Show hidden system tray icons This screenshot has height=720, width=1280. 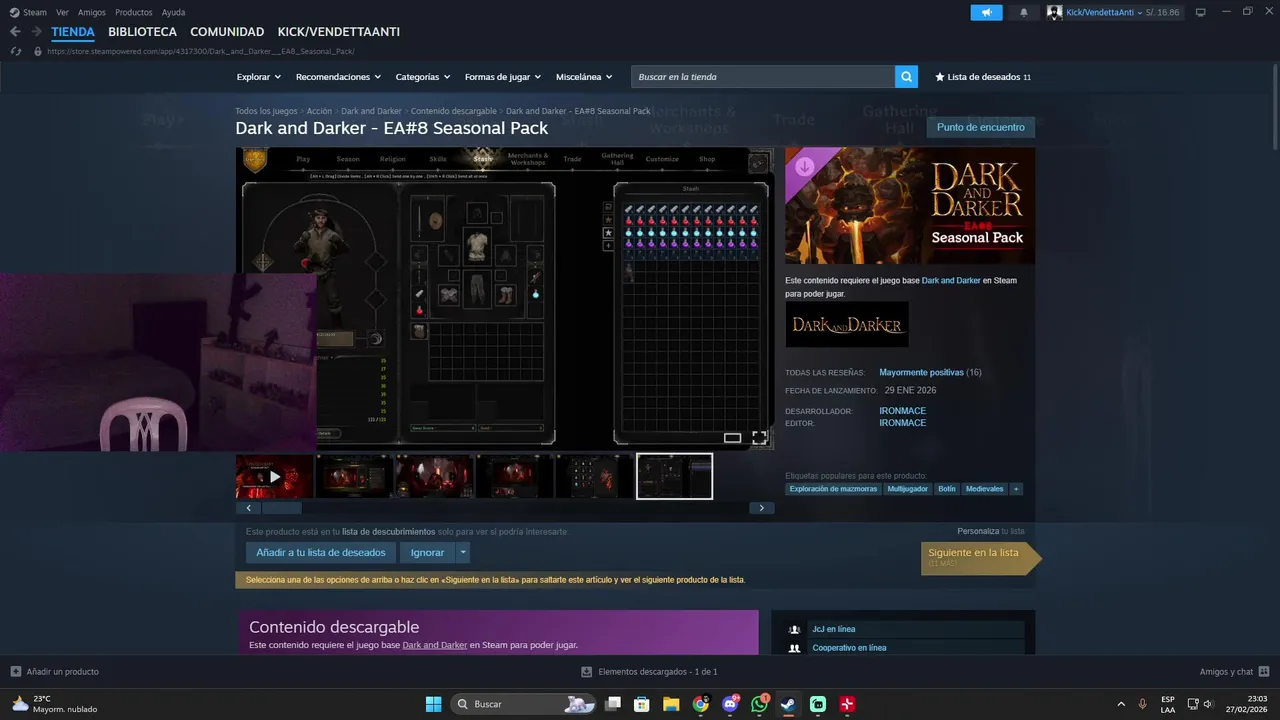point(1120,704)
